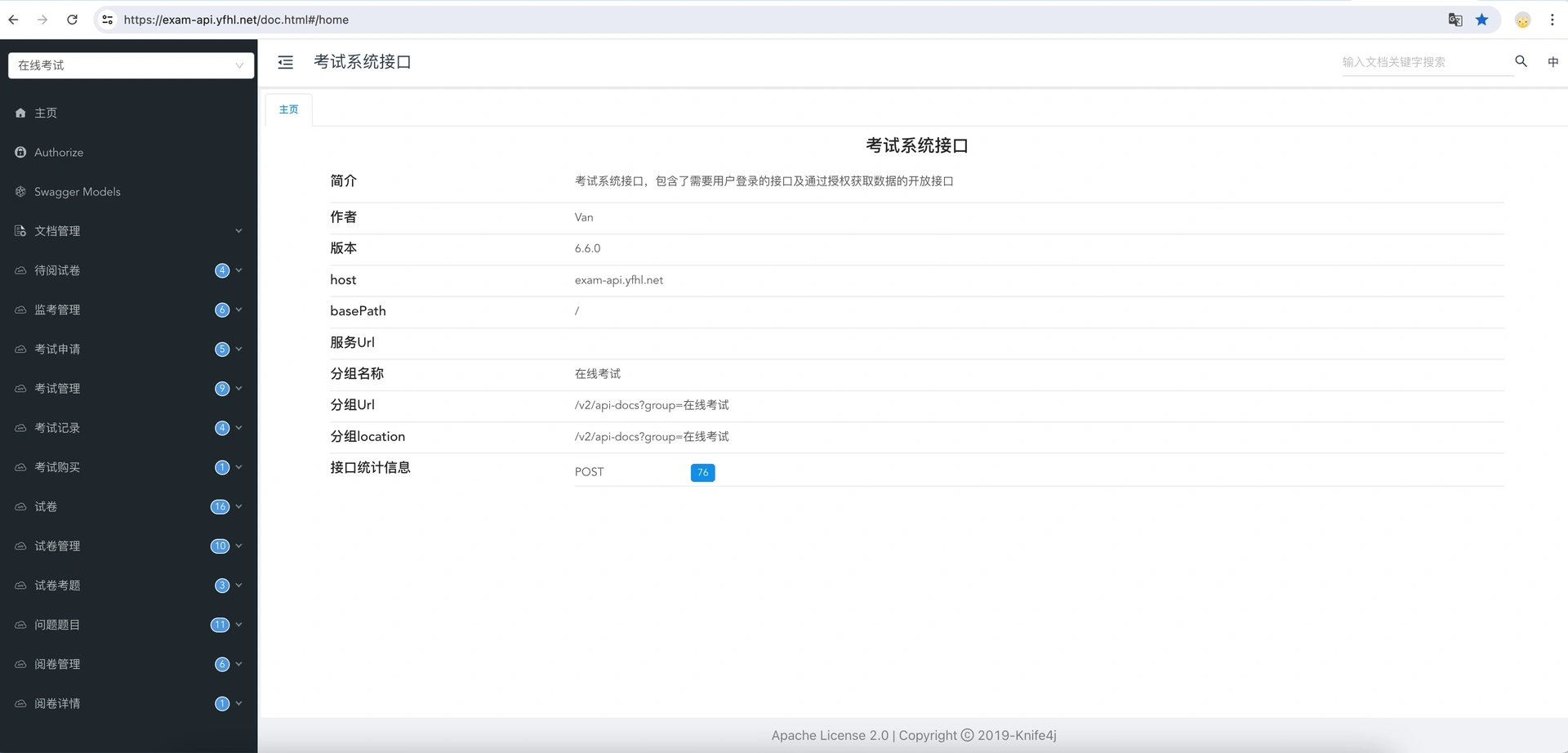Click the cloud icon beside 问题题目
This screenshot has width=1568, height=753.
pos(20,625)
